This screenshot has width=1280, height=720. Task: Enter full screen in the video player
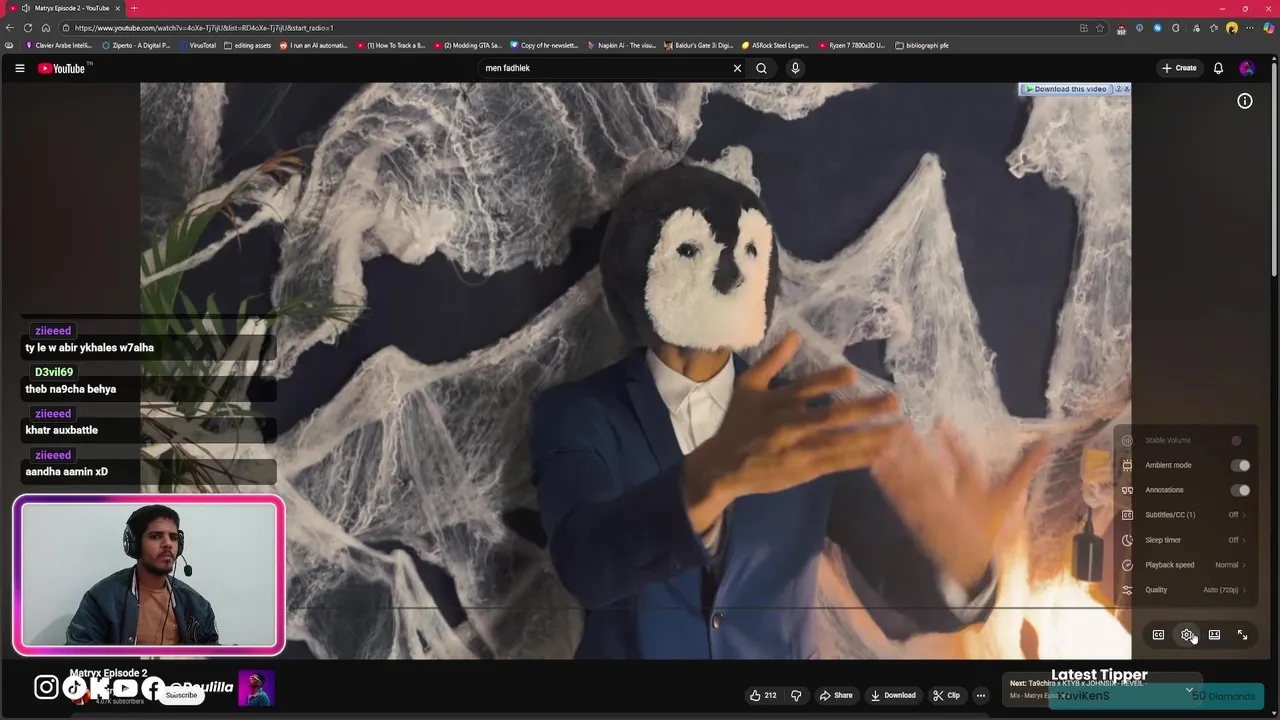[1242, 635]
